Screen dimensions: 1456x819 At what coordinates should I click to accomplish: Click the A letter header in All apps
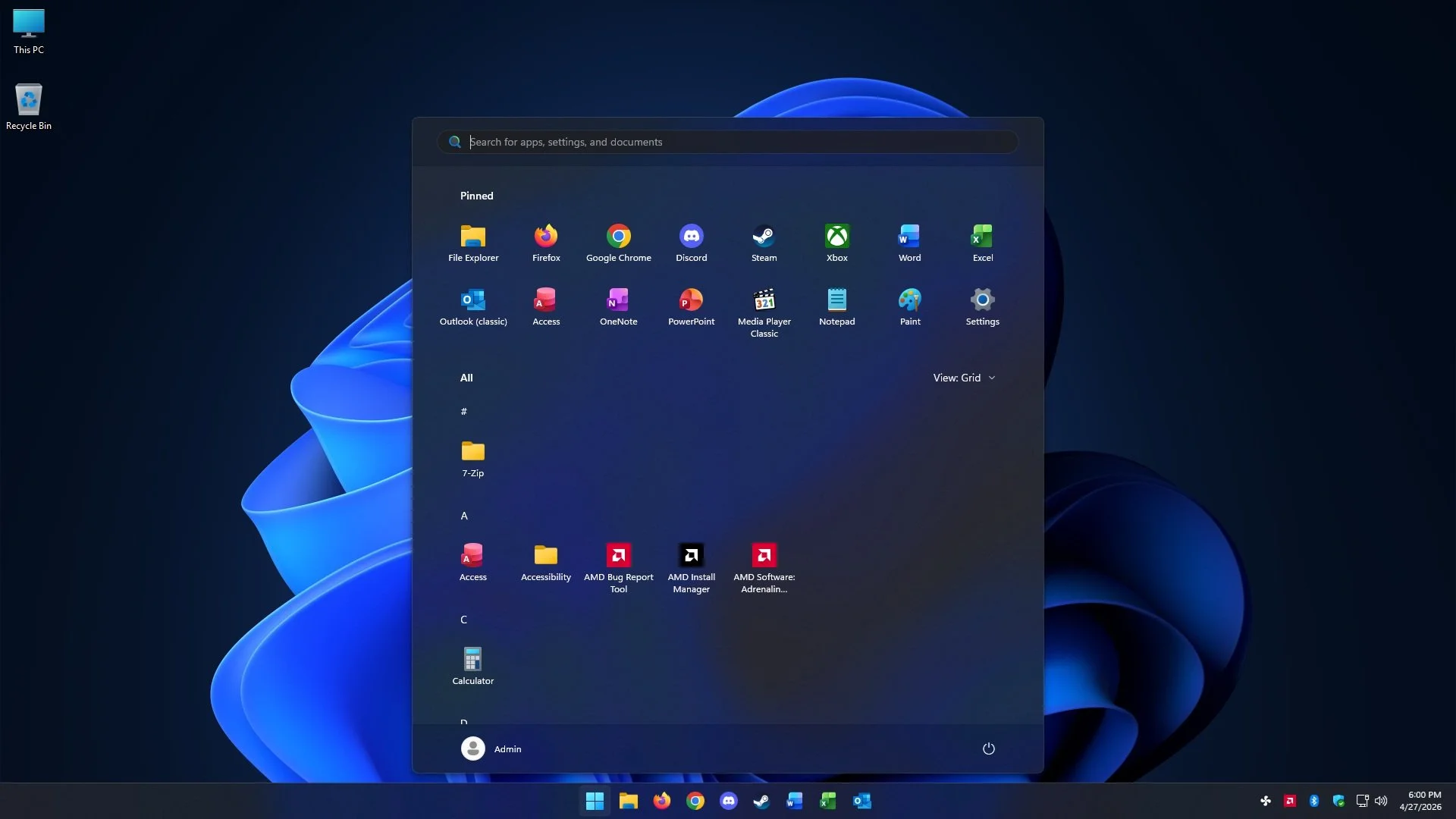click(x=464, y=516)
